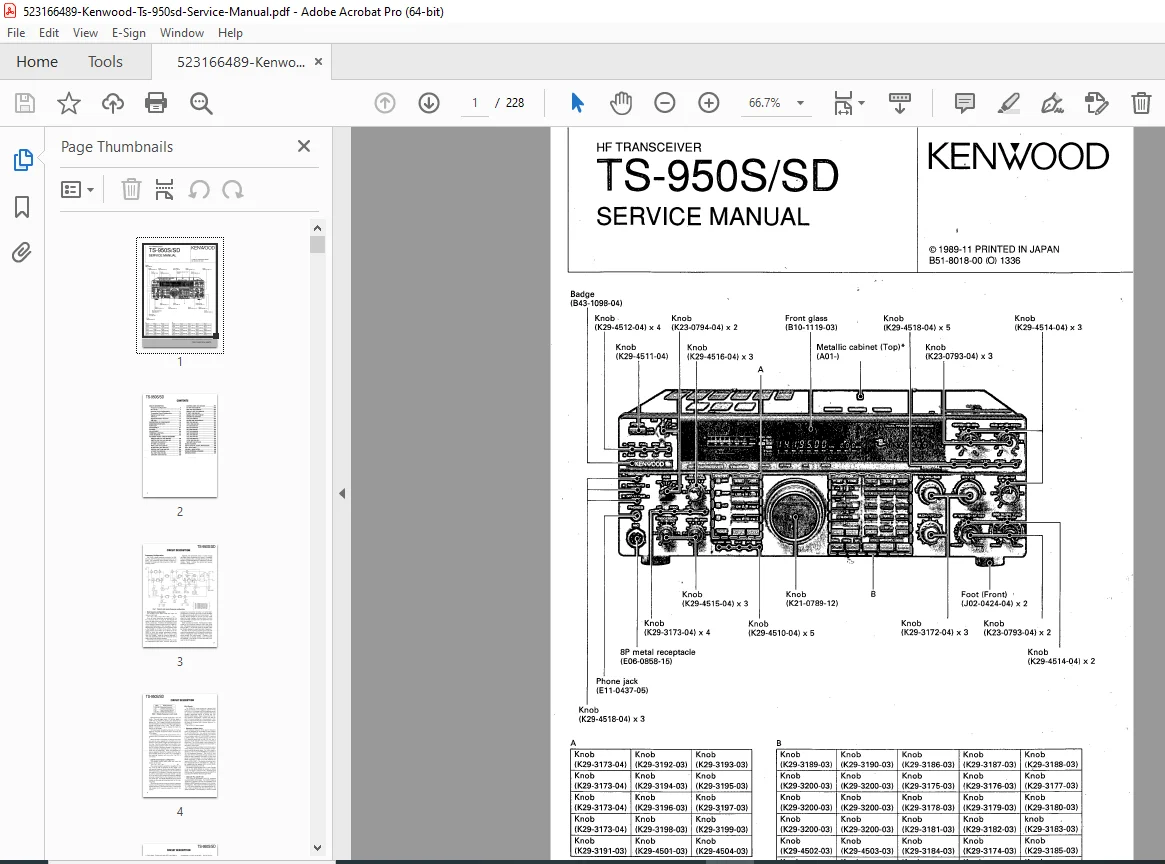Rotate page clockwise icon
This screenshot has height=864, width=1165.
(x=233, y=189)
